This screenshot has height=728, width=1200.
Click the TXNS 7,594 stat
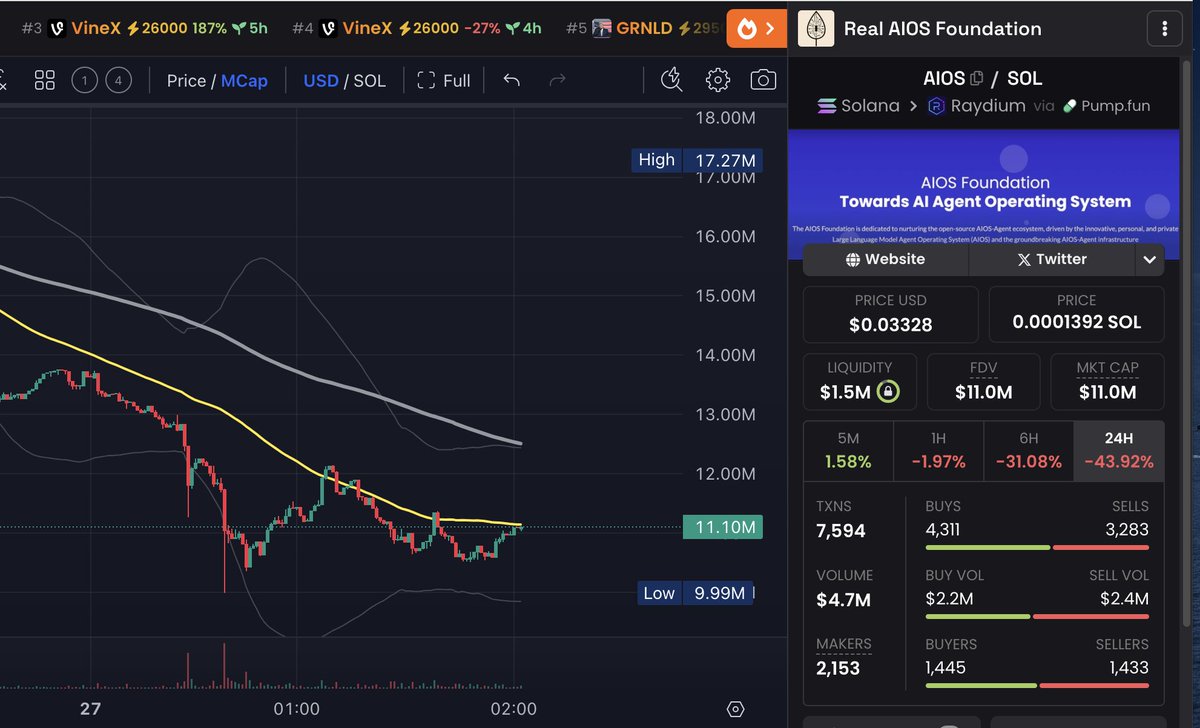(x=841, y=519)
